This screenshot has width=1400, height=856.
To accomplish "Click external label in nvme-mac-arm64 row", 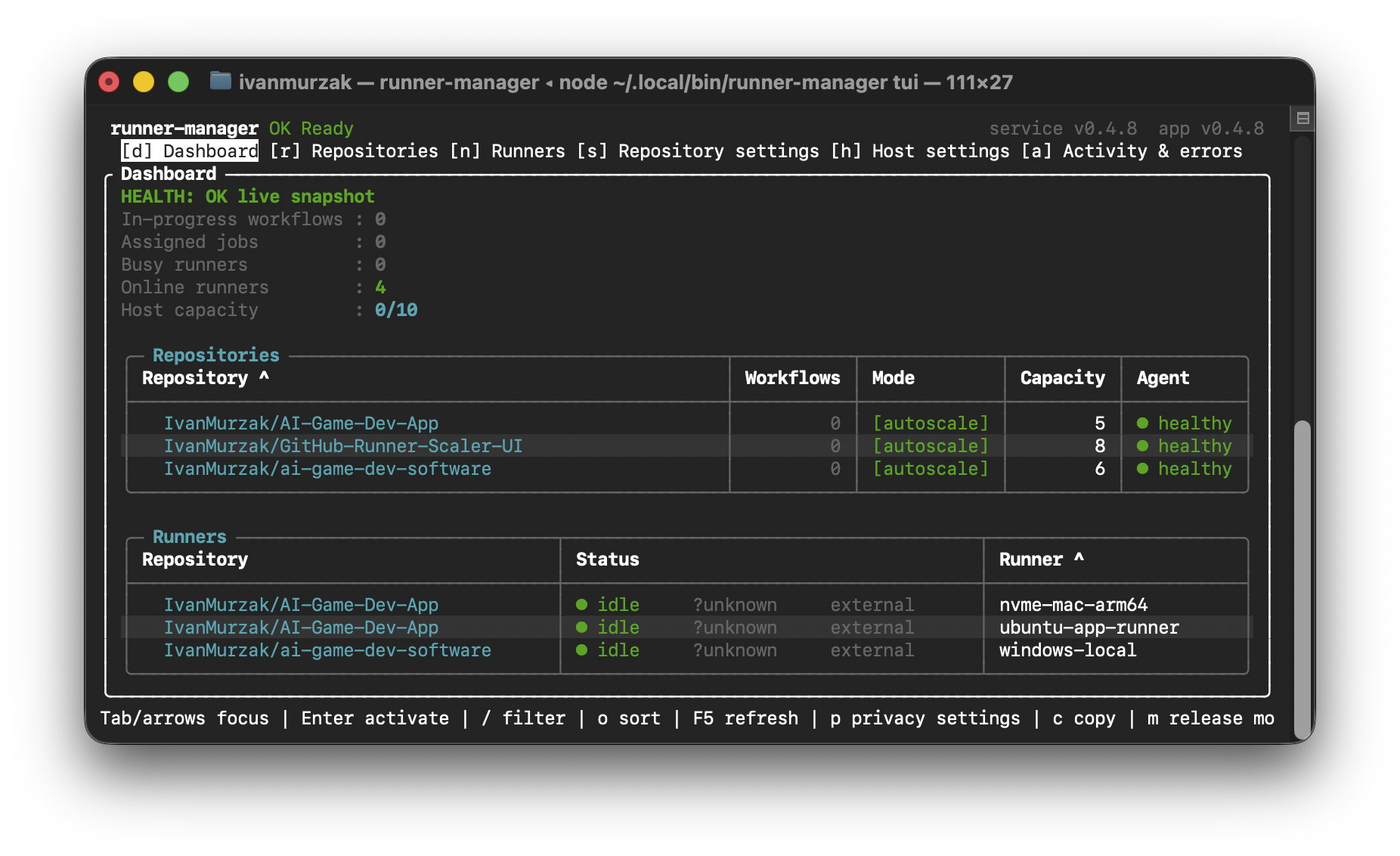I will click(x=872, y=604).
